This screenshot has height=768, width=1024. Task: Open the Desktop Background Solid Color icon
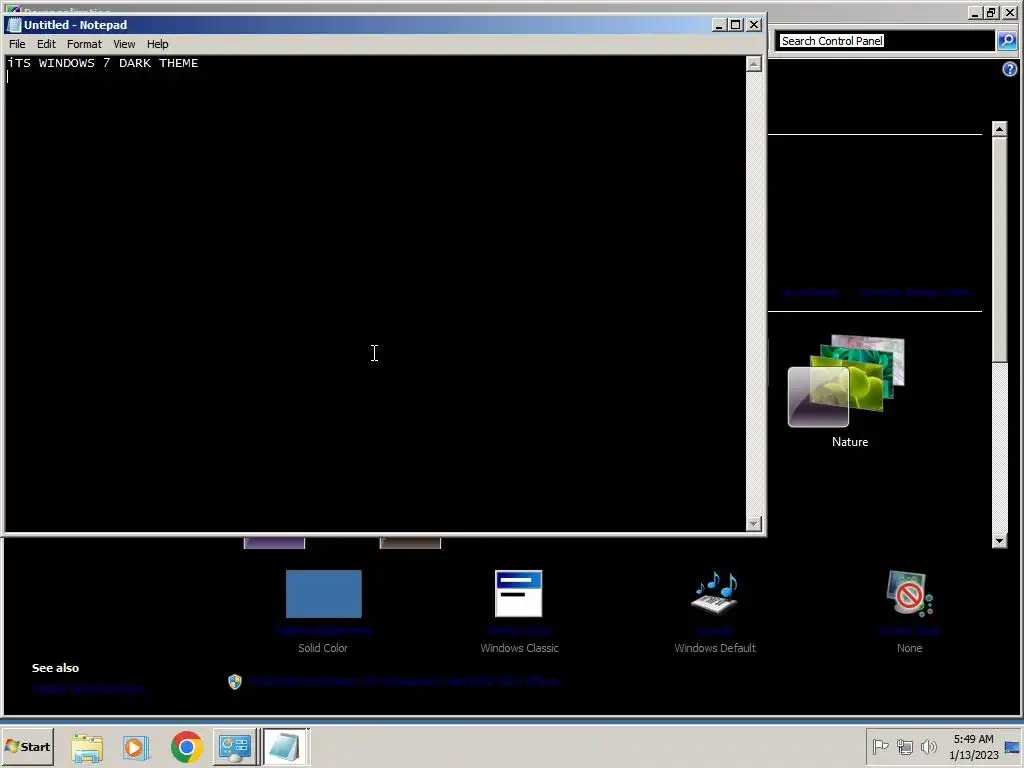click(x=323, y=594)
